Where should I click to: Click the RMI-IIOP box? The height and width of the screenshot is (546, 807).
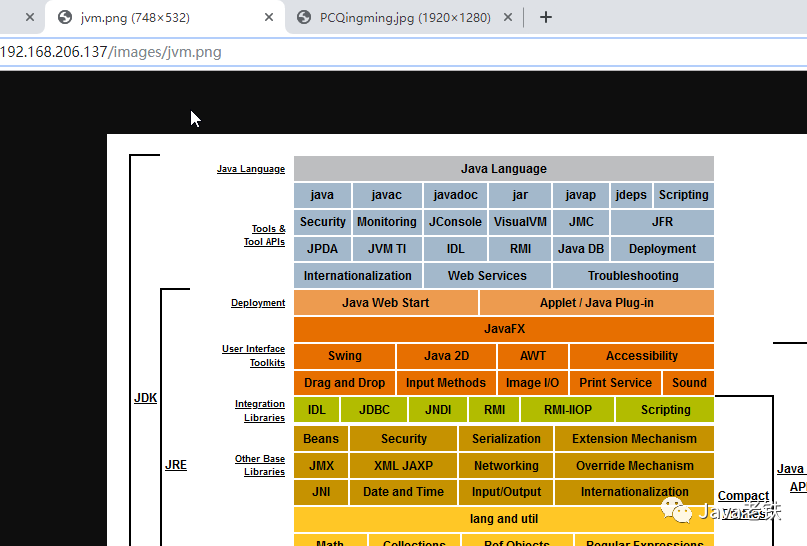coord(568,410)
